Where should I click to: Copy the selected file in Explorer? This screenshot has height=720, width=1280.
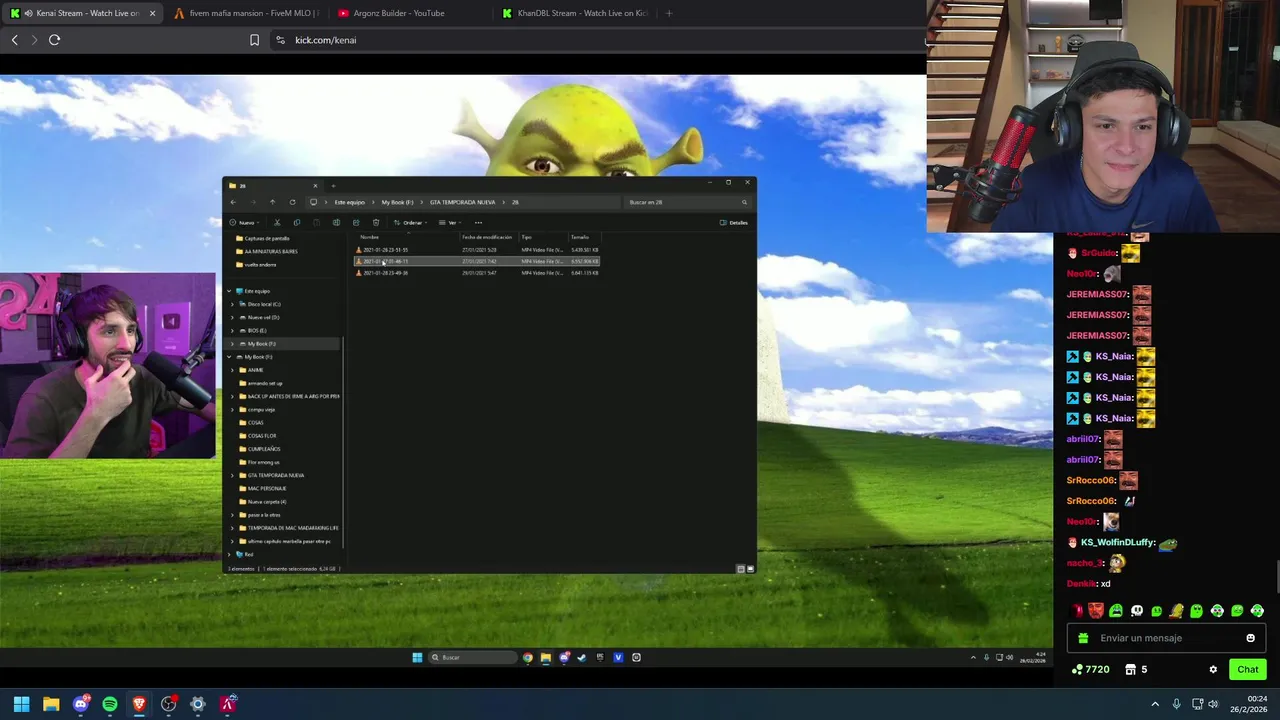(x=297, y=223)
